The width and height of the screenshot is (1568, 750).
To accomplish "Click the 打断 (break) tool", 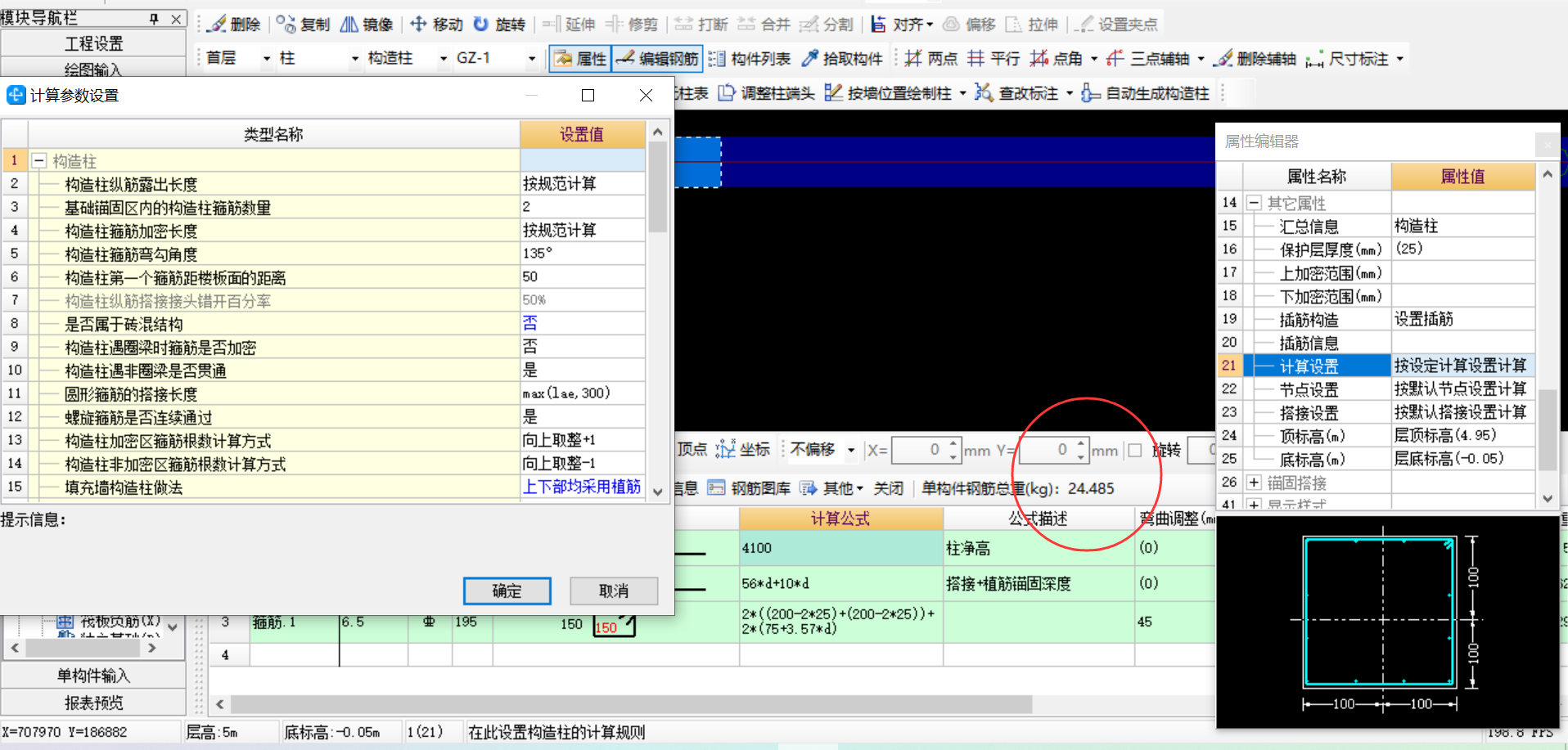I will 701,25.
